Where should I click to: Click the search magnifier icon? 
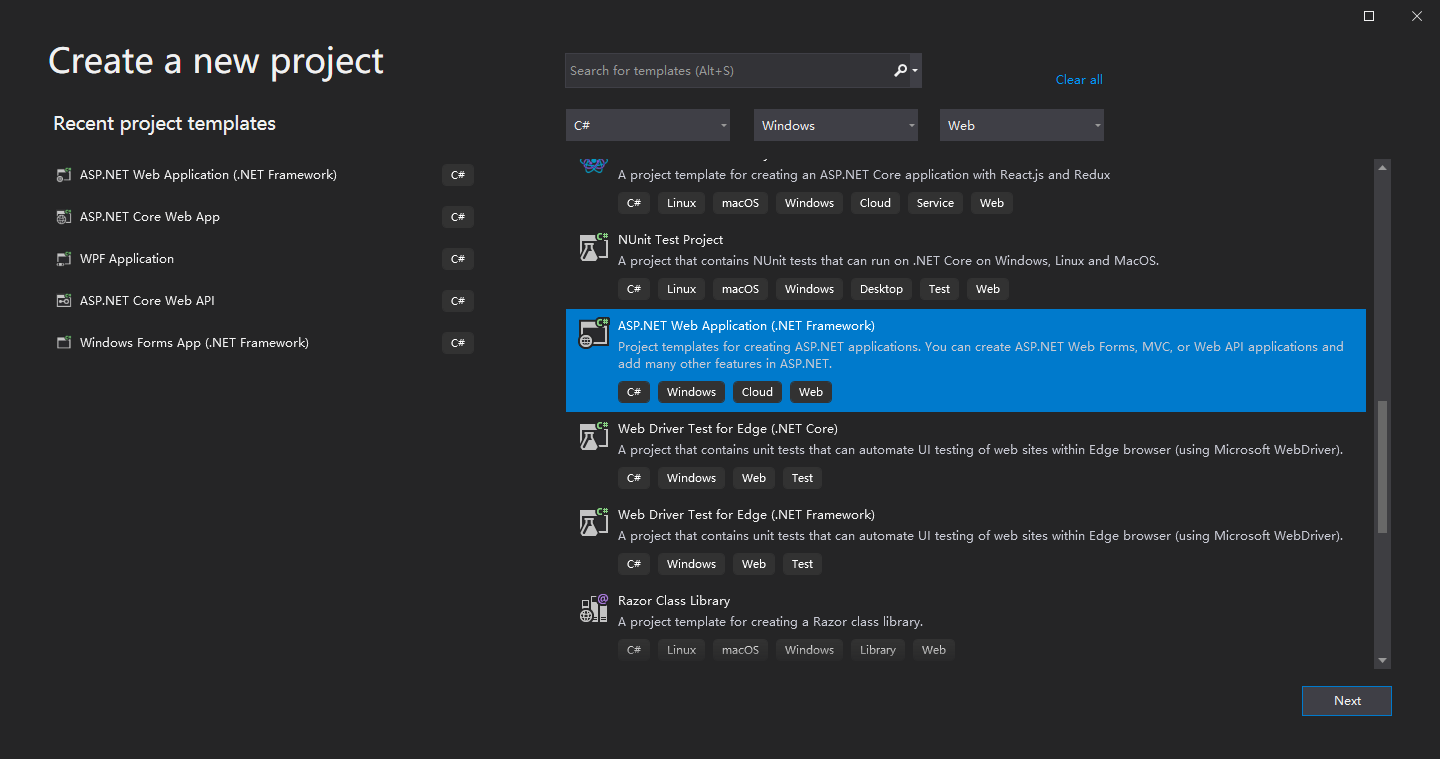pos(899,70)
